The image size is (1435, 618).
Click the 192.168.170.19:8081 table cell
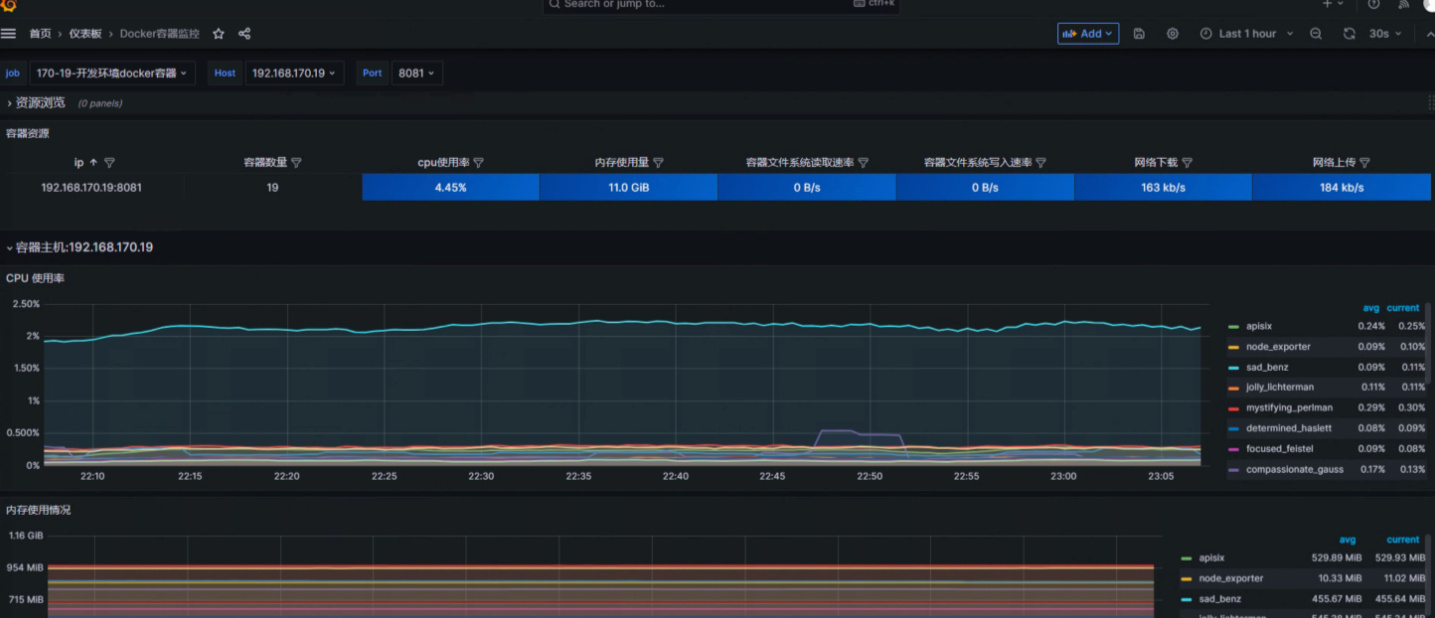pyautogui.click(x=91, y=187)
